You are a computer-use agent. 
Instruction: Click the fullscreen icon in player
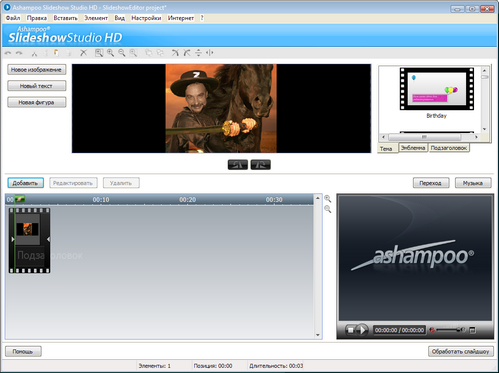tap(472, 330)
